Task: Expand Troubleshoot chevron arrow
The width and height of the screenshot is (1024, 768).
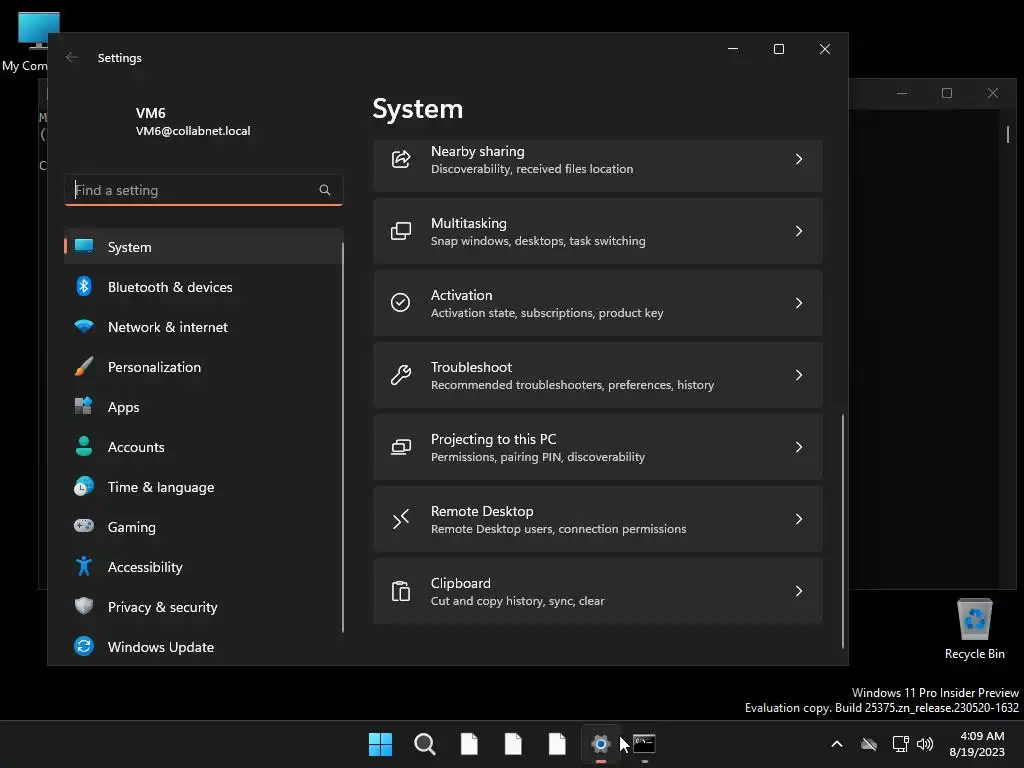Action: [799, 375]
